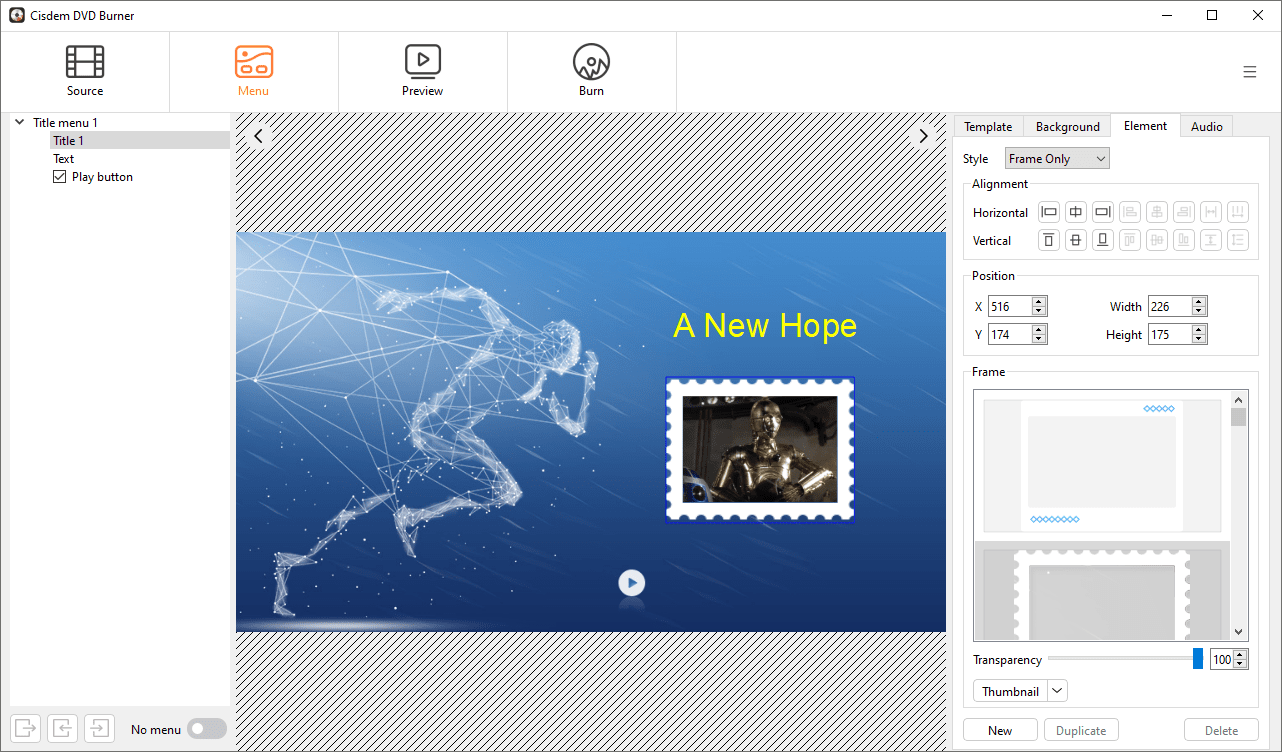
Task: Switch to the Background tab
Action: coord(1067,127)
